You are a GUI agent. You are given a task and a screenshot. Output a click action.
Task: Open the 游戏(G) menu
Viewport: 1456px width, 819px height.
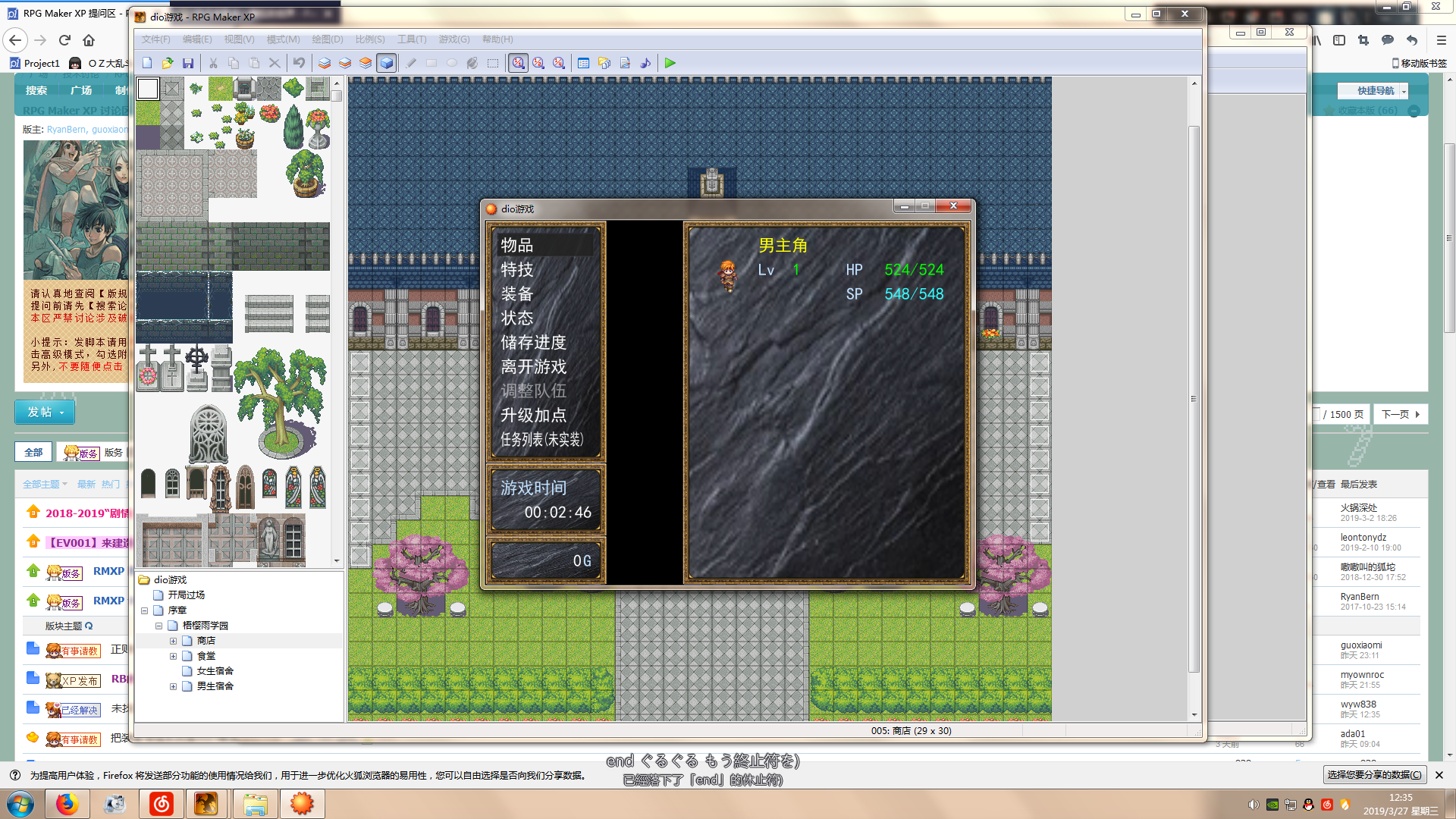coord(453,39)
